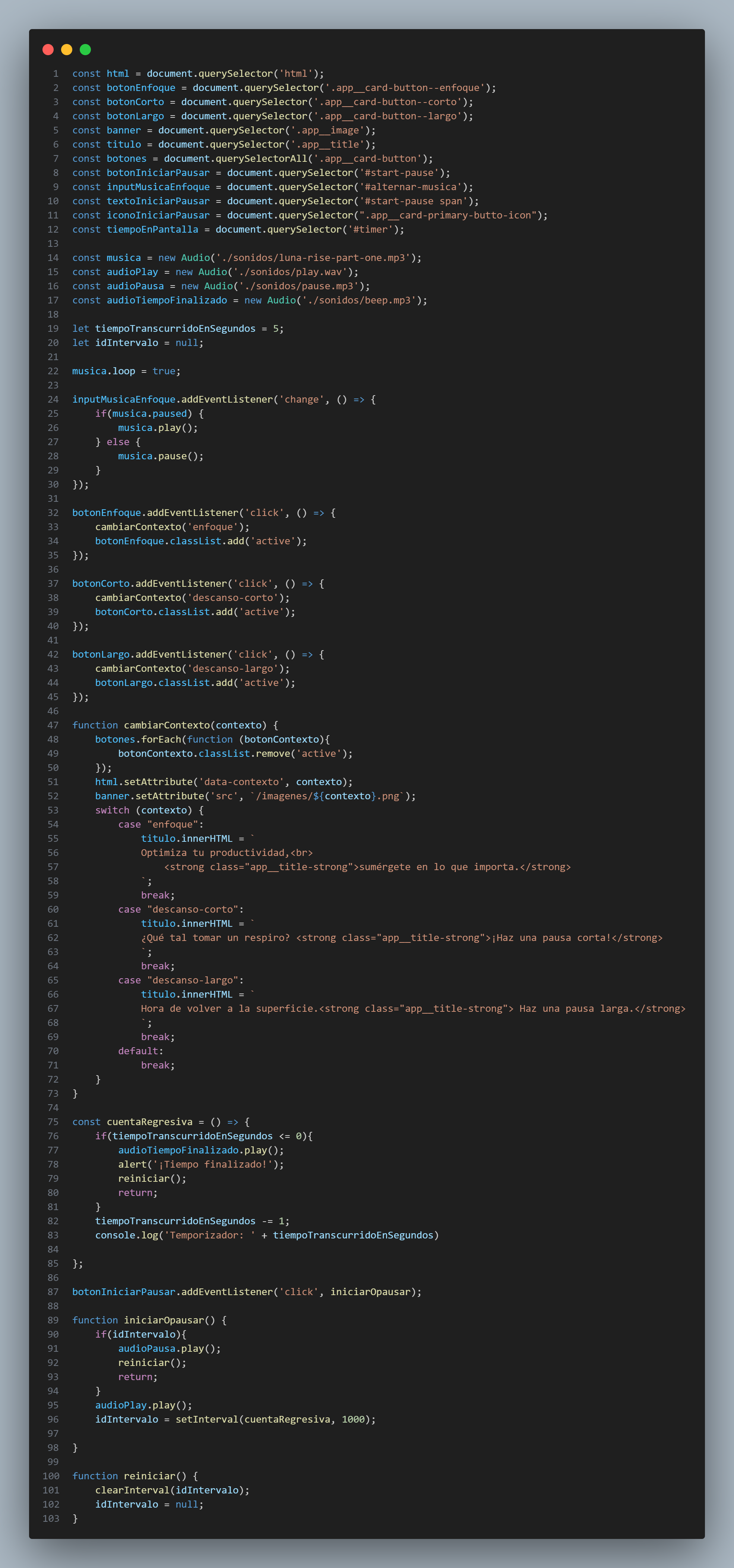Click the 'musica.pause();' call
This screenshot has width=734, height=1568.
click(x=161, y=456)
